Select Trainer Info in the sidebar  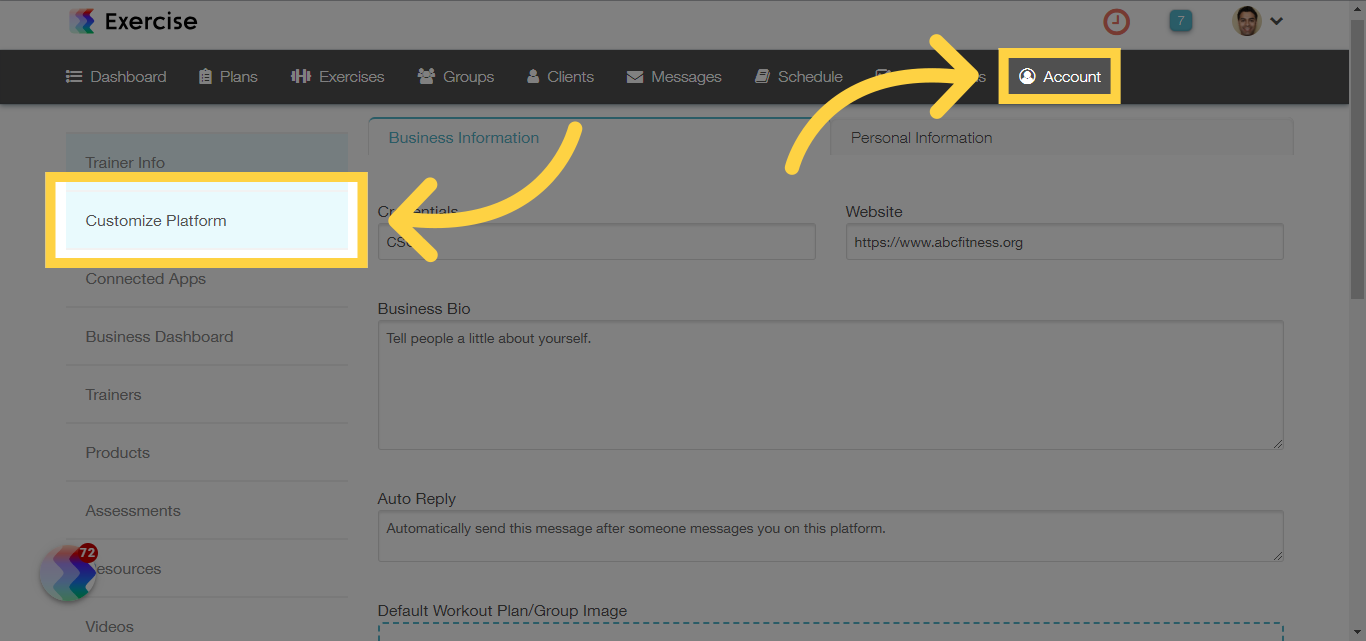[125, 162]
